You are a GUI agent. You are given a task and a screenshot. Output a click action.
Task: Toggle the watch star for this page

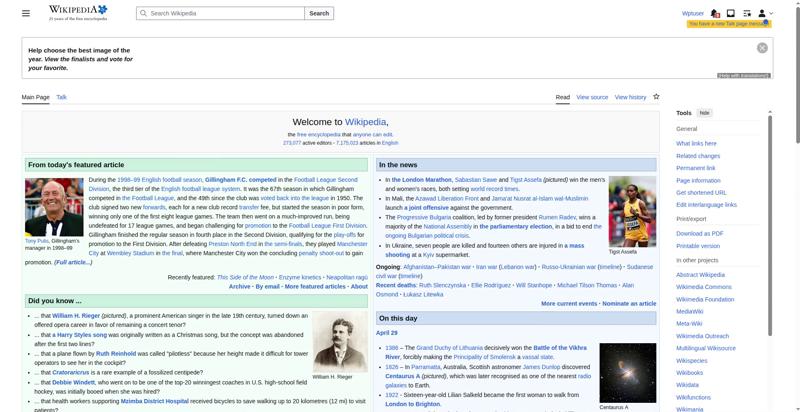pos(656,97)
